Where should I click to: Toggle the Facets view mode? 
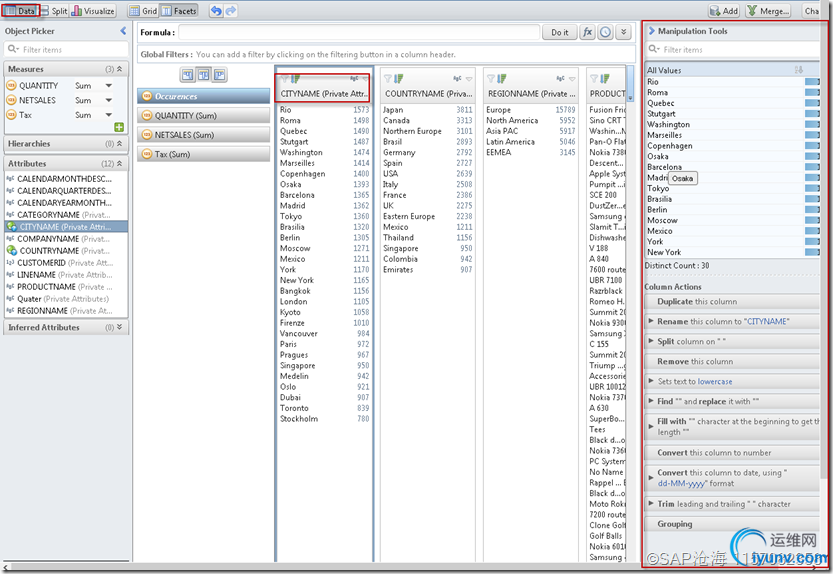tap(179, 11)
